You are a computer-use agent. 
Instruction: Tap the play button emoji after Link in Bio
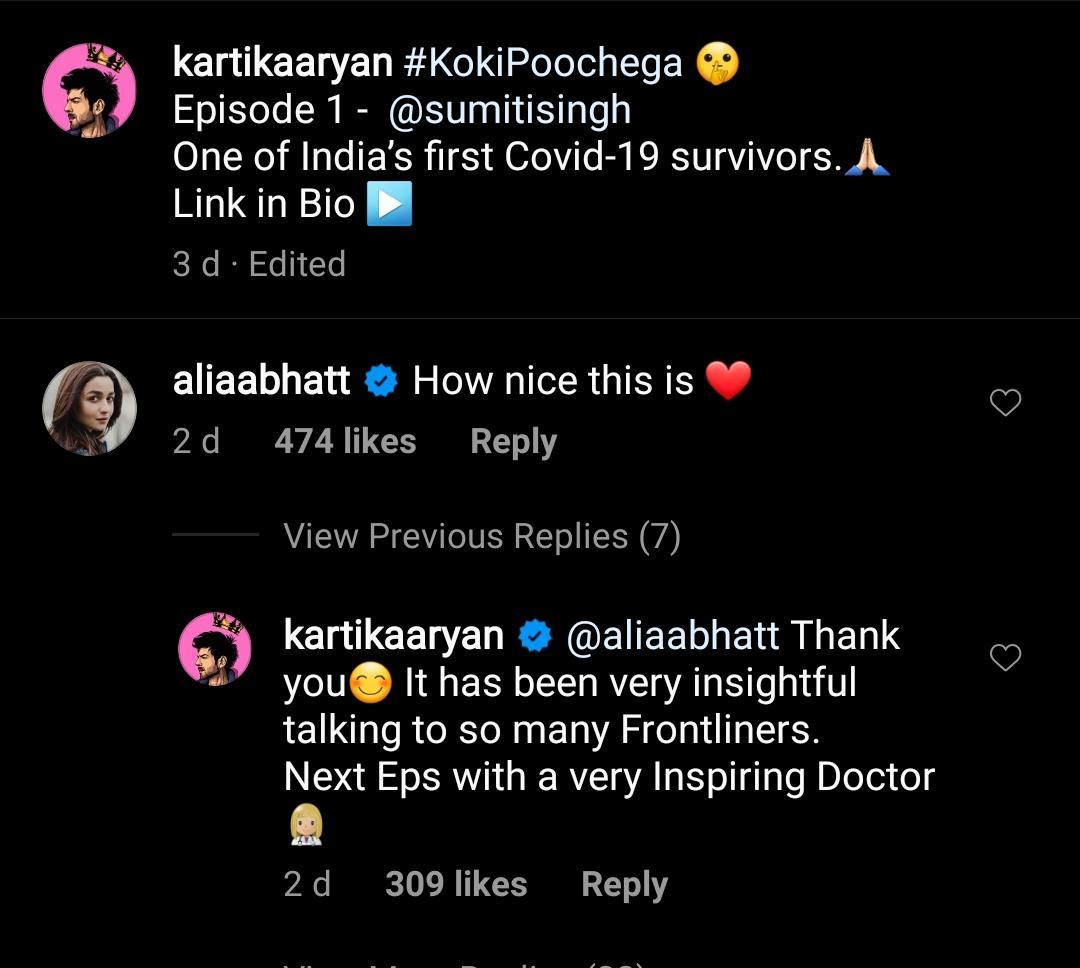pos(389,205)
